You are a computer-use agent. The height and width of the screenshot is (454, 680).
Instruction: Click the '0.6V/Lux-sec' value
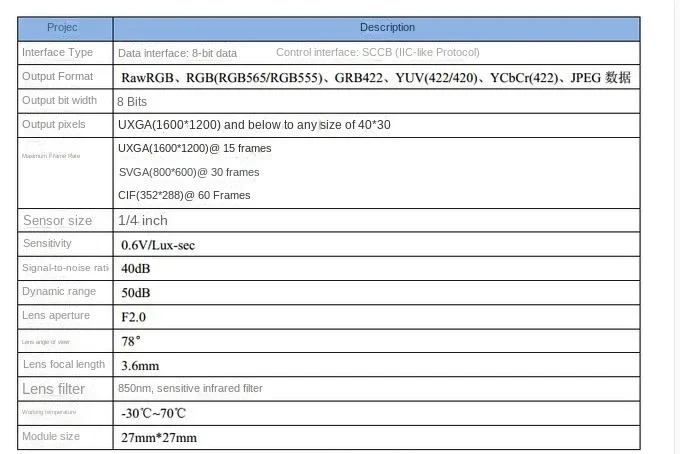(x=158, y=245)
